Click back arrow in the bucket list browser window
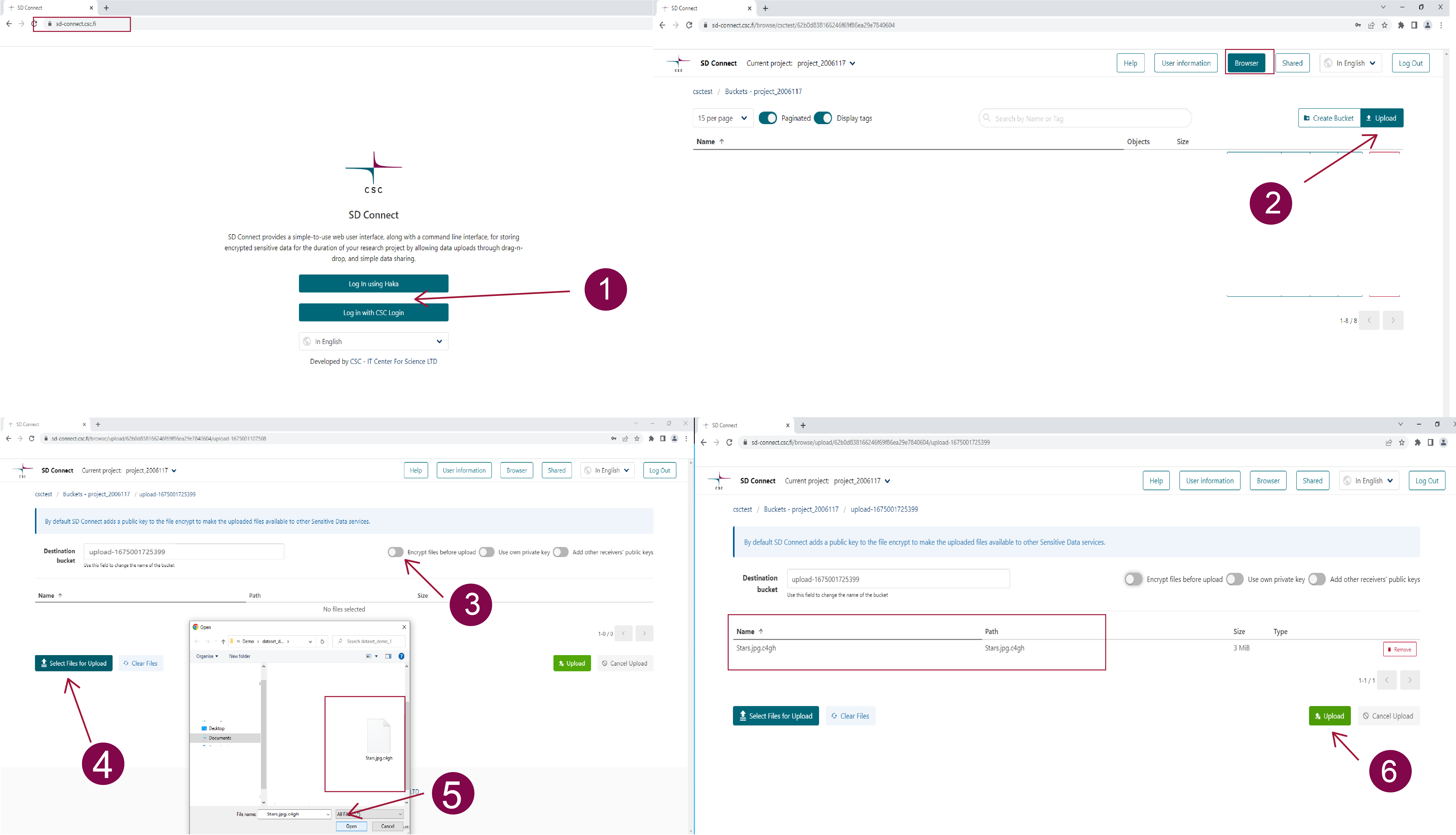This screenshot has height=835, width=1456. point(662,25)
